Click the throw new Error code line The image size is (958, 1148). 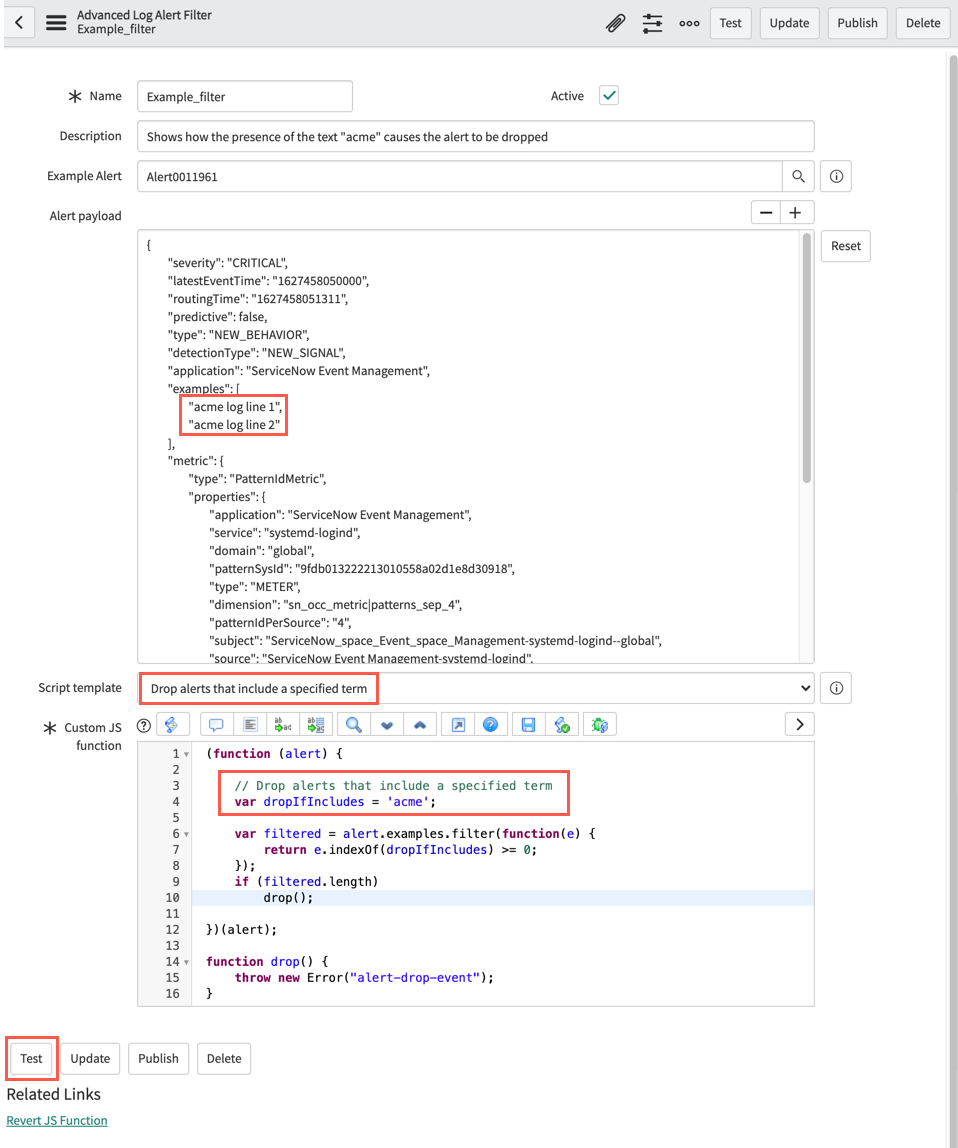point(364,978)
